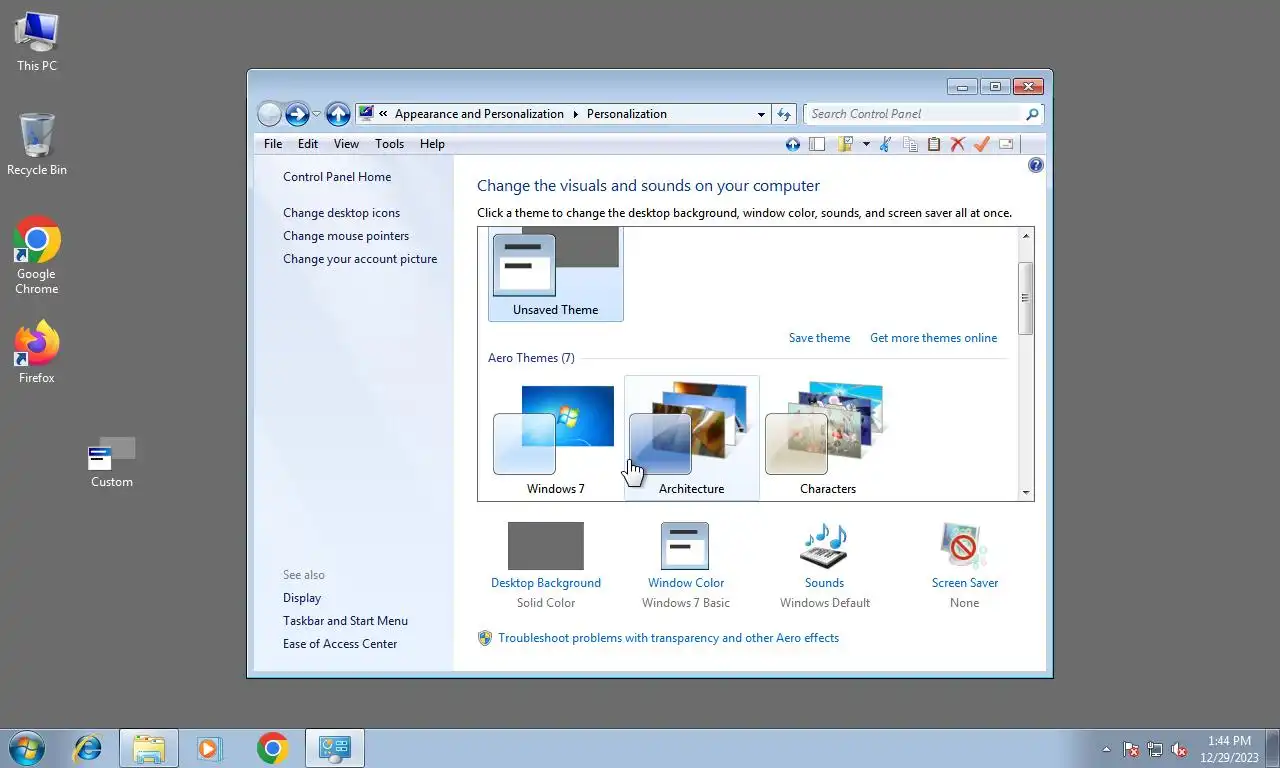The image size is (1280, 768).
Task: Click Change mouse pointers link
Action: pyautogui.click(x=346, y=236)
